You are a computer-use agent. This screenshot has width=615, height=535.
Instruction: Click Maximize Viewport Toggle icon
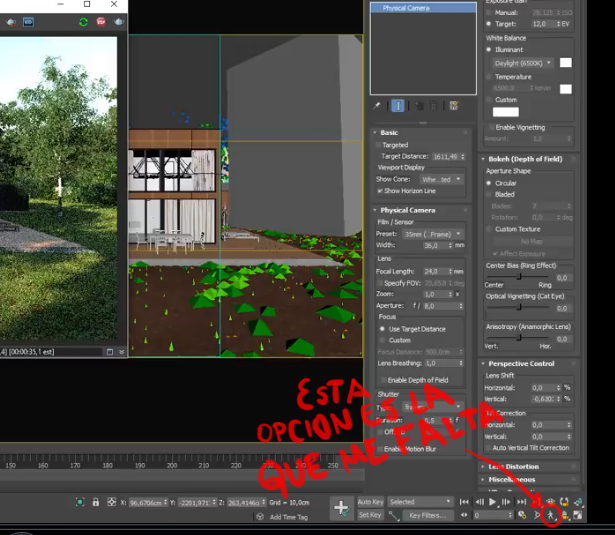click(x=578, y=515)
